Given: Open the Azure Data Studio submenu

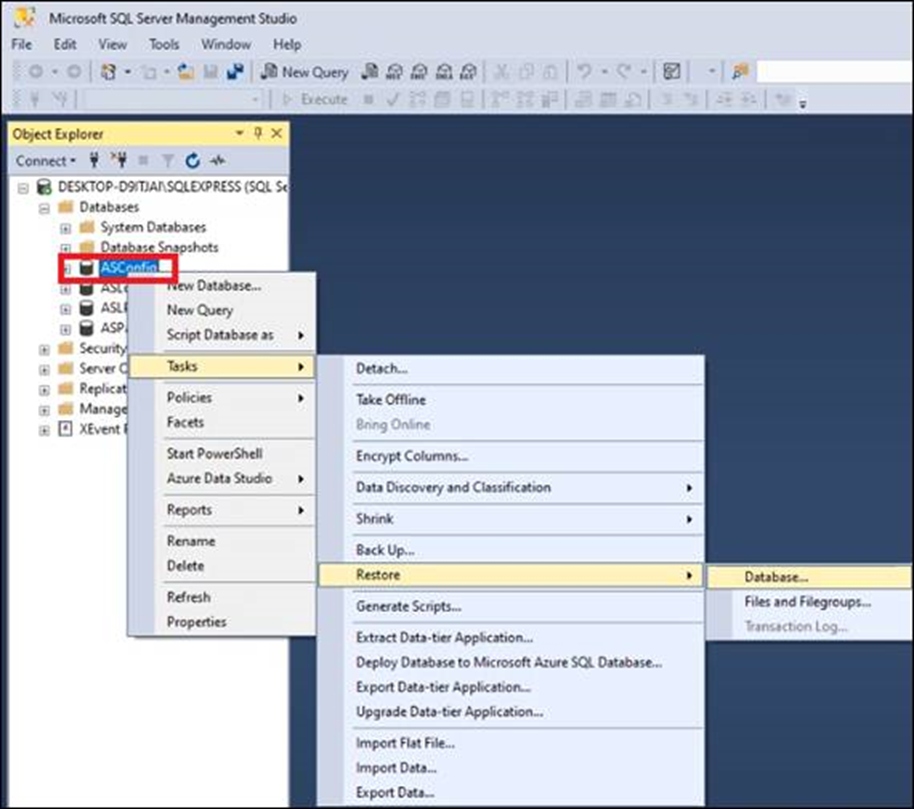Looking at the screenshot, I should [222, 479].
